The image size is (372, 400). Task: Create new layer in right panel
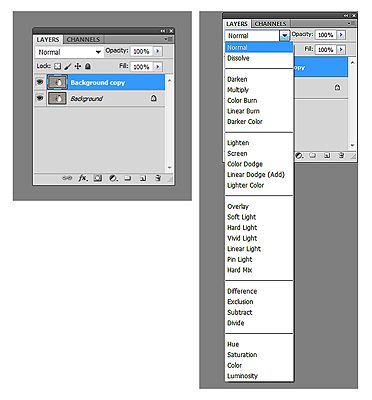(x=327, y=156)
